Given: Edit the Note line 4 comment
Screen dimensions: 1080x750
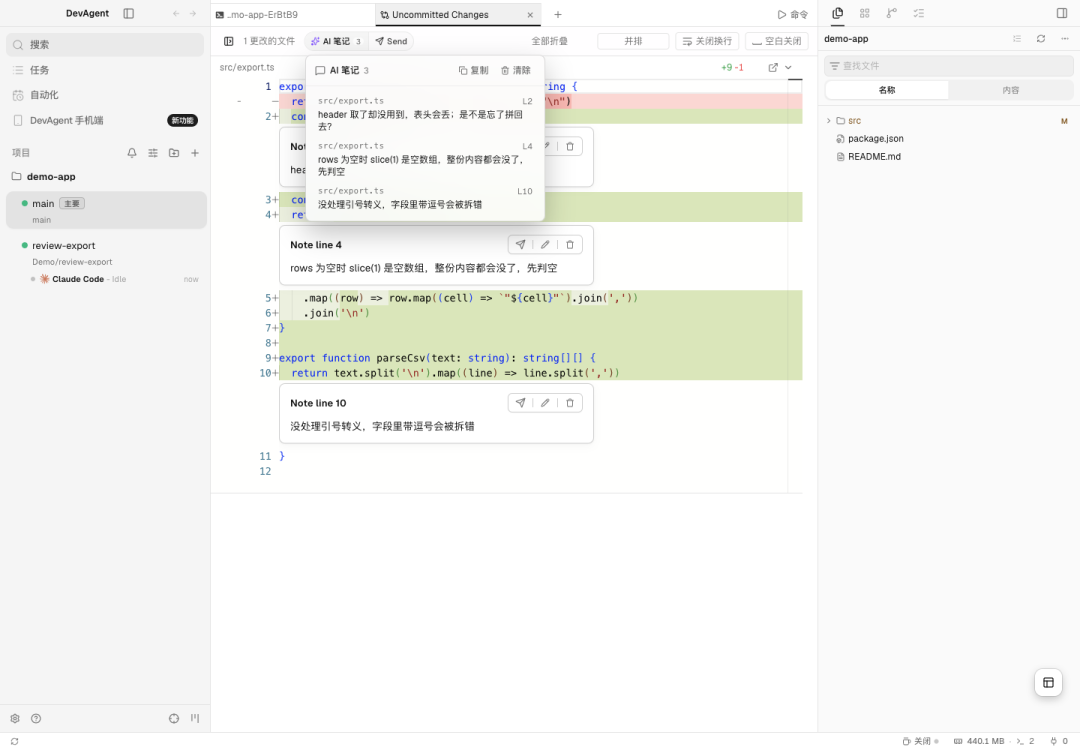Looking at the screenshot, I should tap(545, 244).
